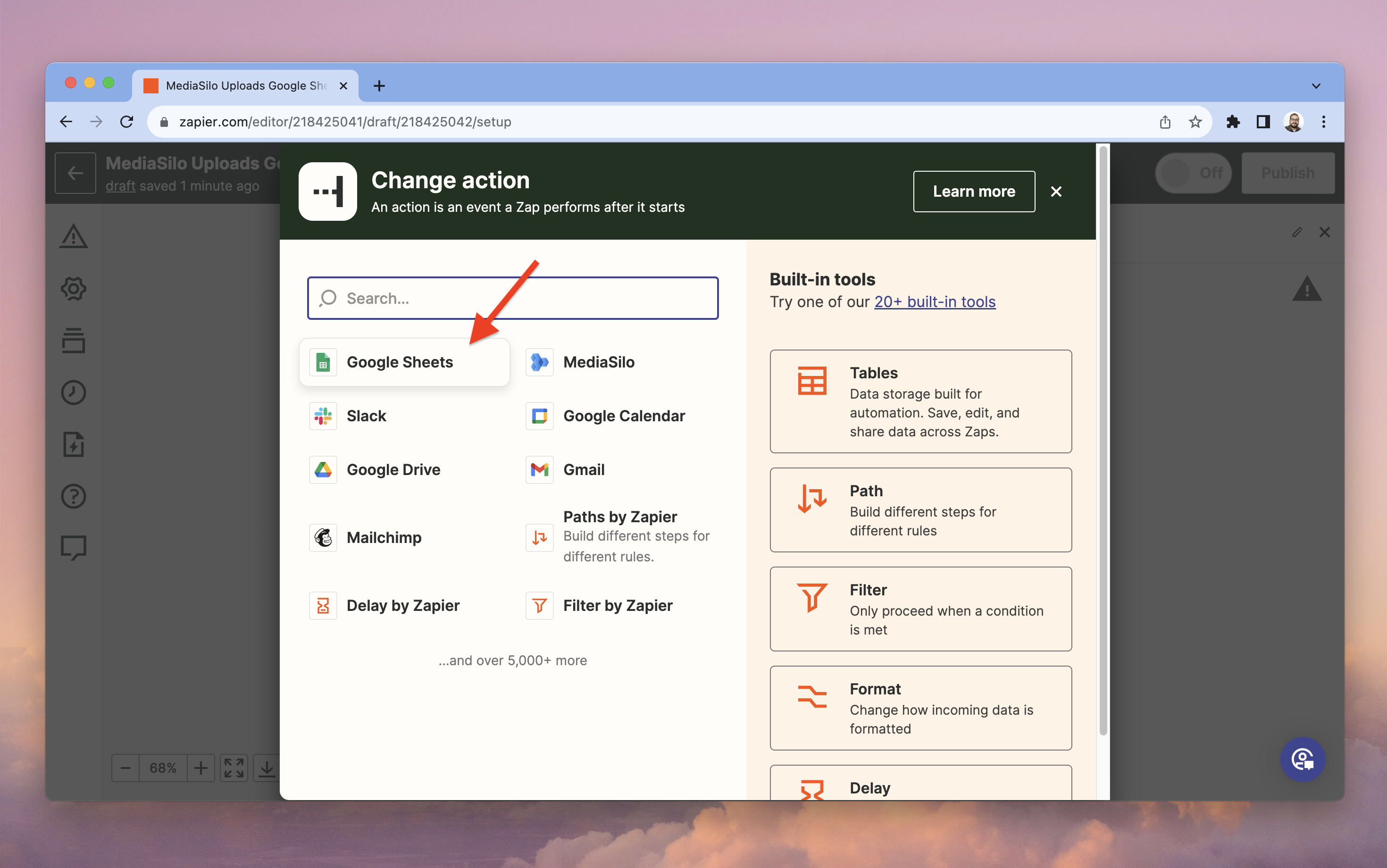This screenshot has height=868, width=1387.
Task: Open the support chat bubble
Action: 1303,759
